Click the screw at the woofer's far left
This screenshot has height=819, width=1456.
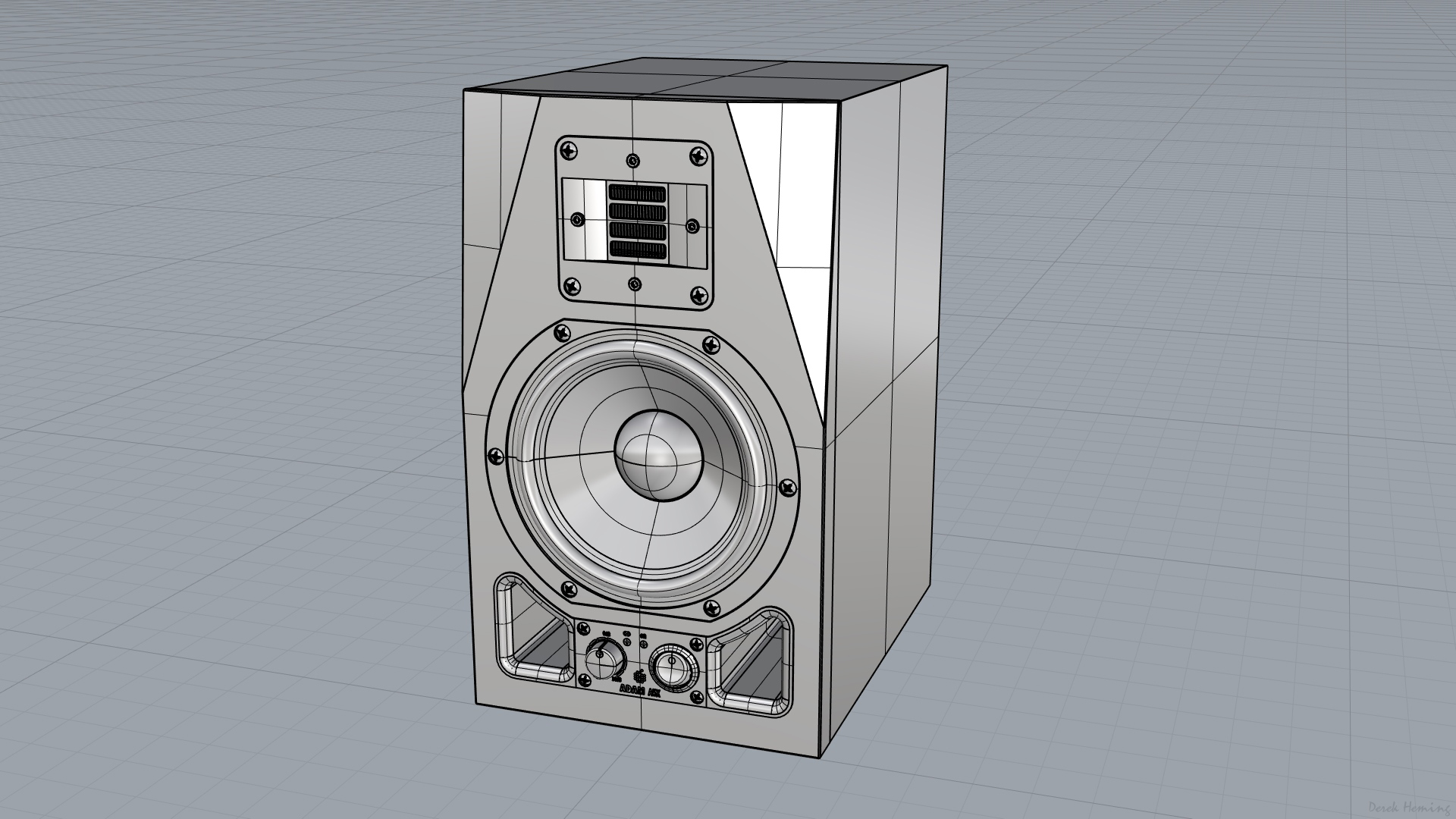coord(496,456)
